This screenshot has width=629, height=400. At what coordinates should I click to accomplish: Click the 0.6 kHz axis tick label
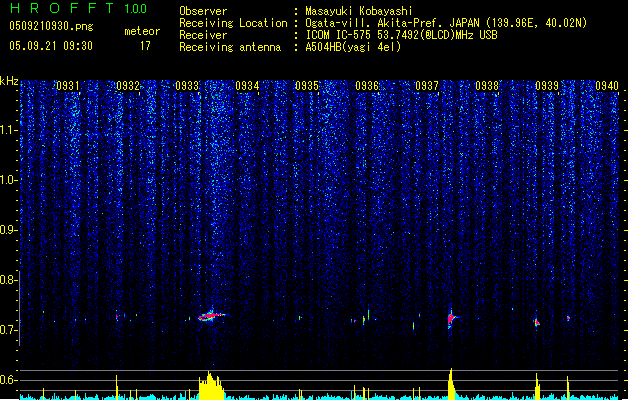8,380
